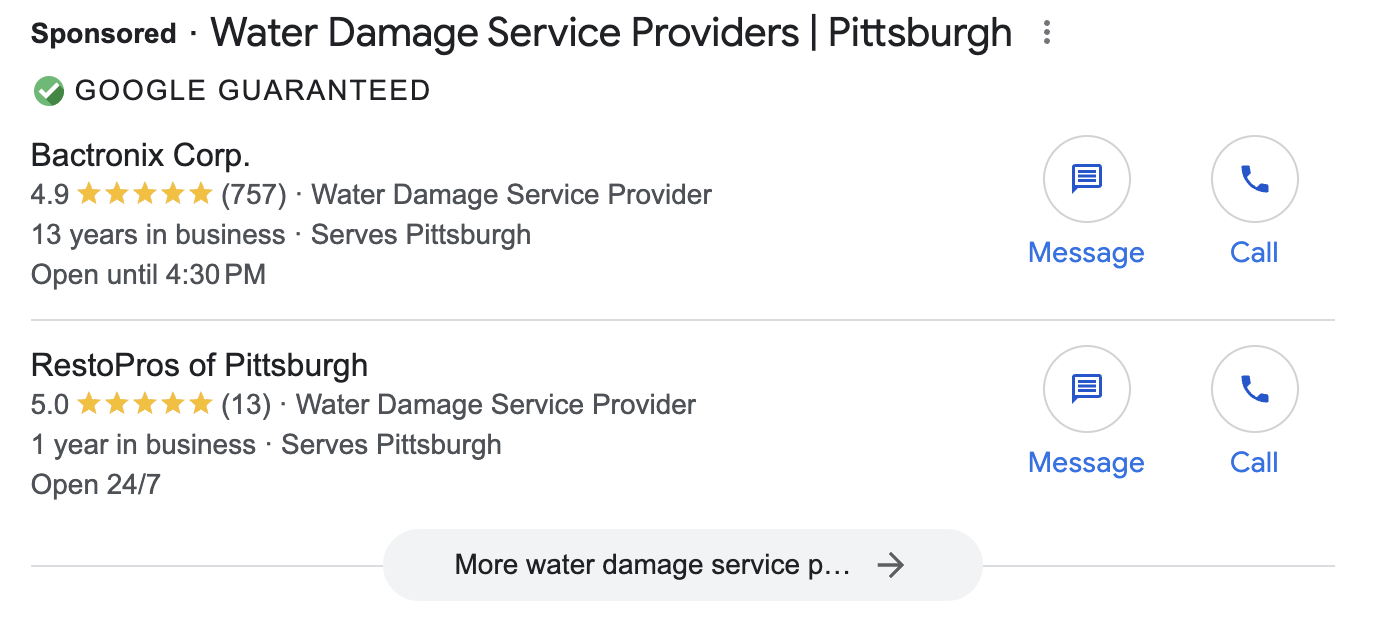Click the star rating for RestoPros of Pittsburgh

click(145, 404)
